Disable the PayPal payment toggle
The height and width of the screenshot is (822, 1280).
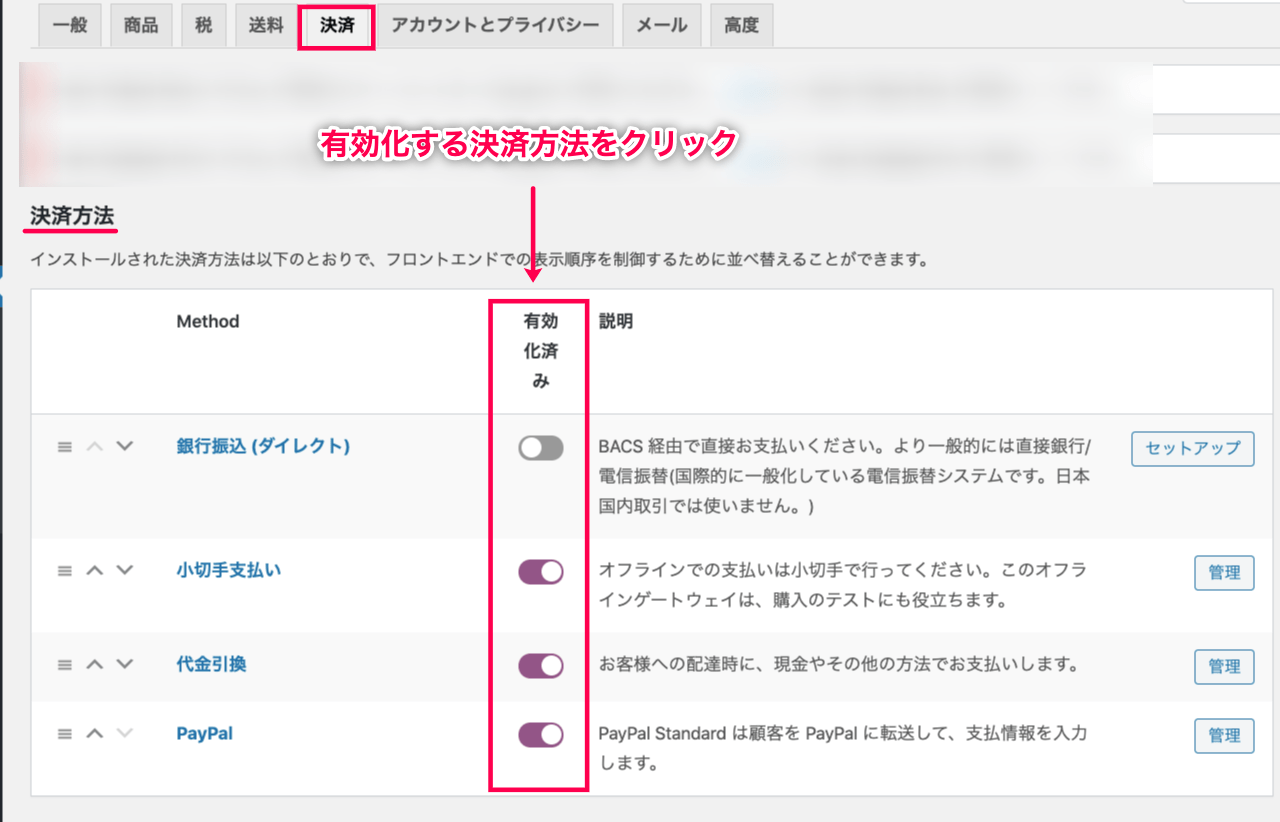(x=540, y=735)
